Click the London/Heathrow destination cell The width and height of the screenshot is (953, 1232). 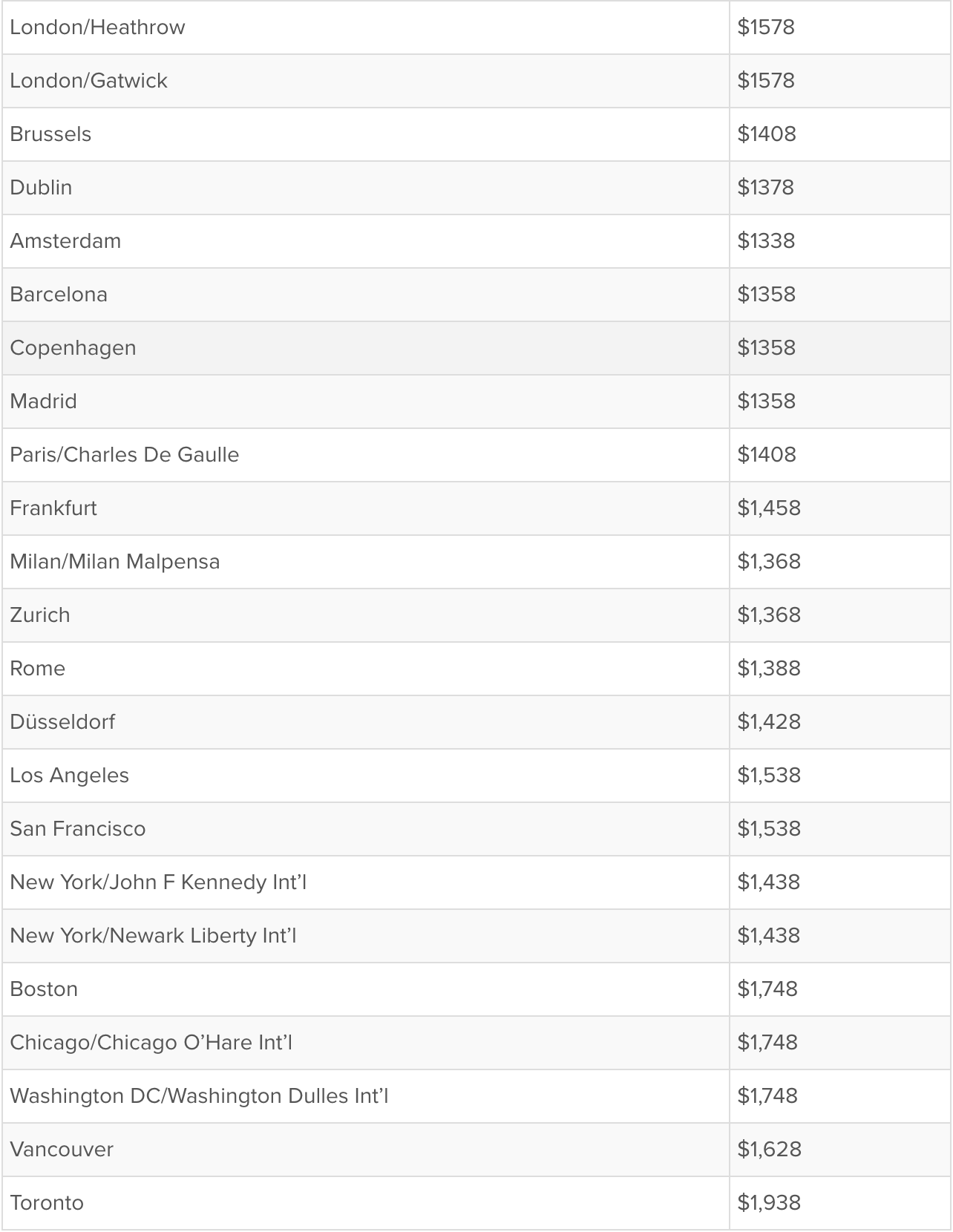97,27
